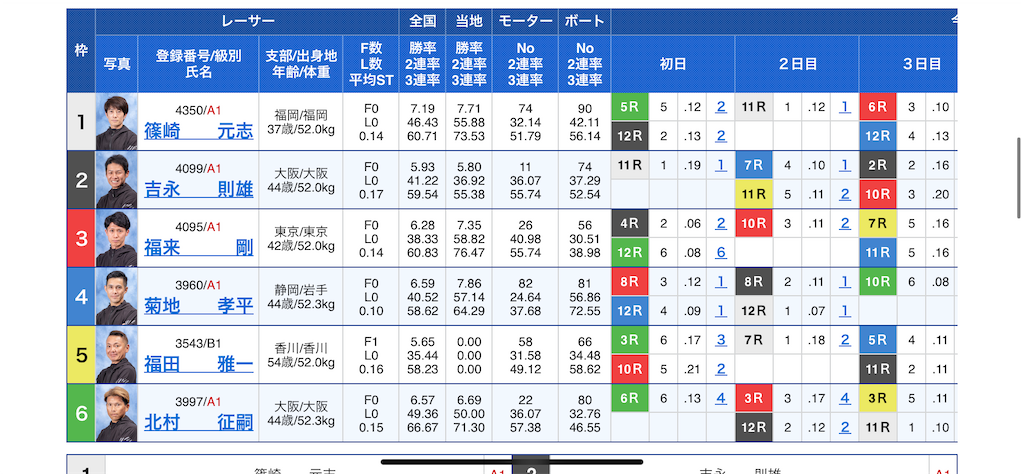
Task: Open racer 吉永 則雄 profile link
Action: (199, 189)
